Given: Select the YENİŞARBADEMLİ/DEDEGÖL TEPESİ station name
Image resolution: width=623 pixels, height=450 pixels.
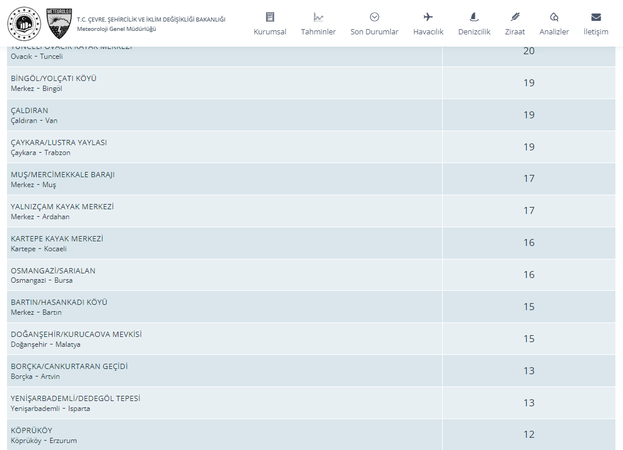Looking at the screenshot, I should pyautogui.click(x=75, y=398).
